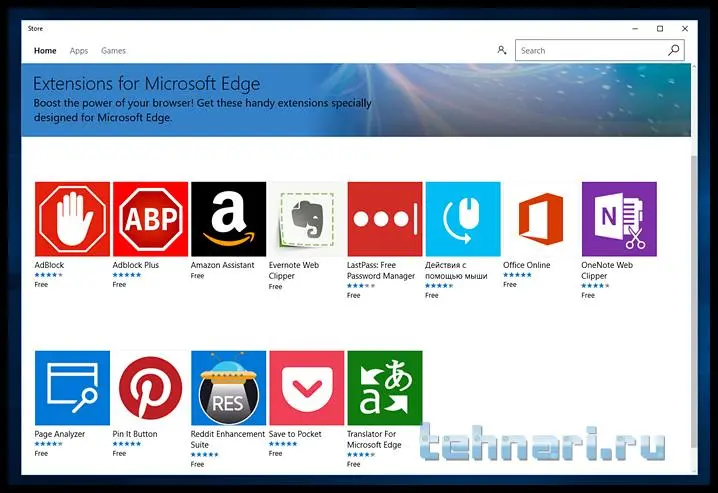The height and width of the screenshot is (493, 718).
Task: Open the LastPass red dots icon
Action: [x=385, y=219]
